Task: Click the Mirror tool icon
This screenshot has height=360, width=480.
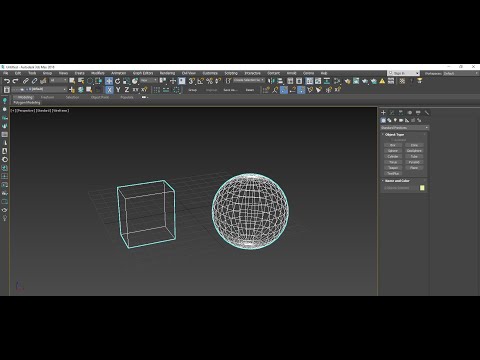Action: [x=271, y=81]
